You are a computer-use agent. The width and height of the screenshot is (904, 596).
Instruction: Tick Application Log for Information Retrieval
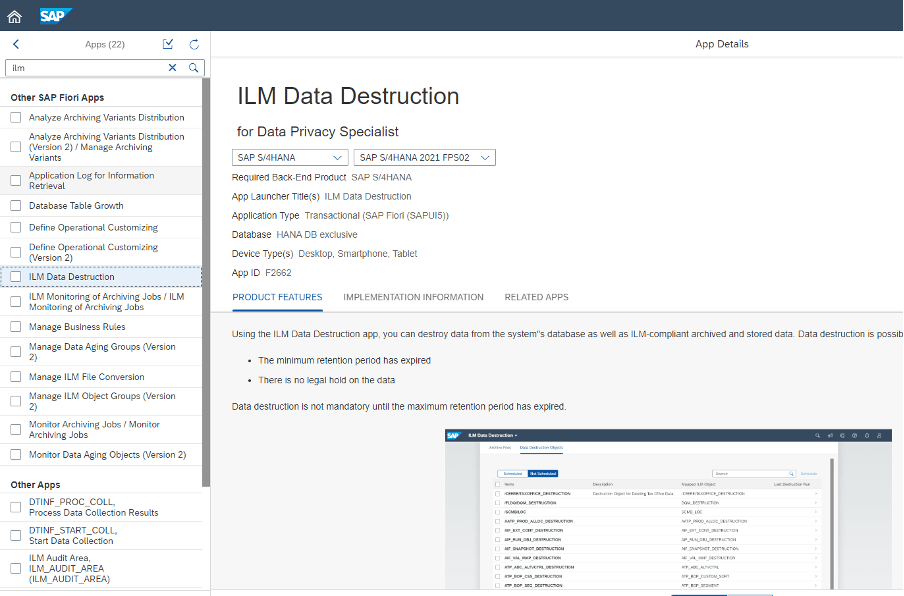16,180
